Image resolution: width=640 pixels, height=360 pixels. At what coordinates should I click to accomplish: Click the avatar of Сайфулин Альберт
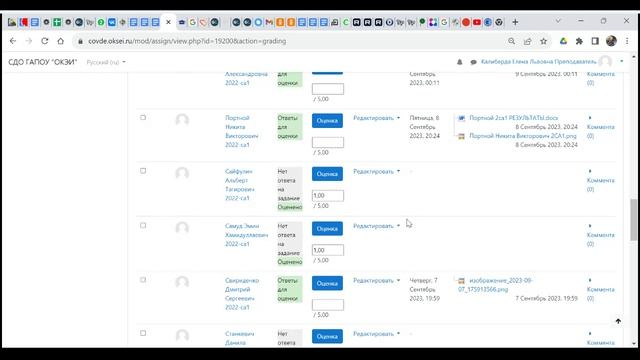click(182, 174)
